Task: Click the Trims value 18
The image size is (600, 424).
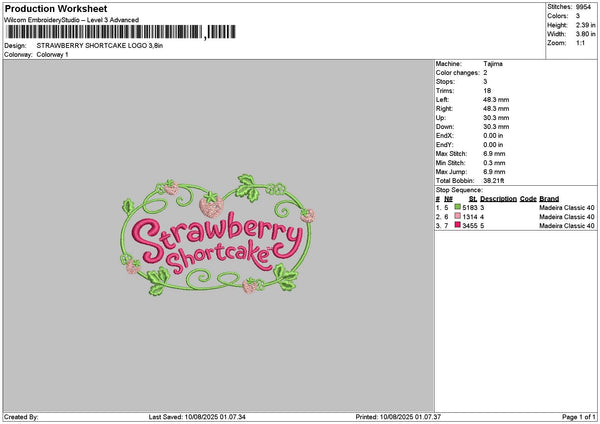Action: (487, 91)
